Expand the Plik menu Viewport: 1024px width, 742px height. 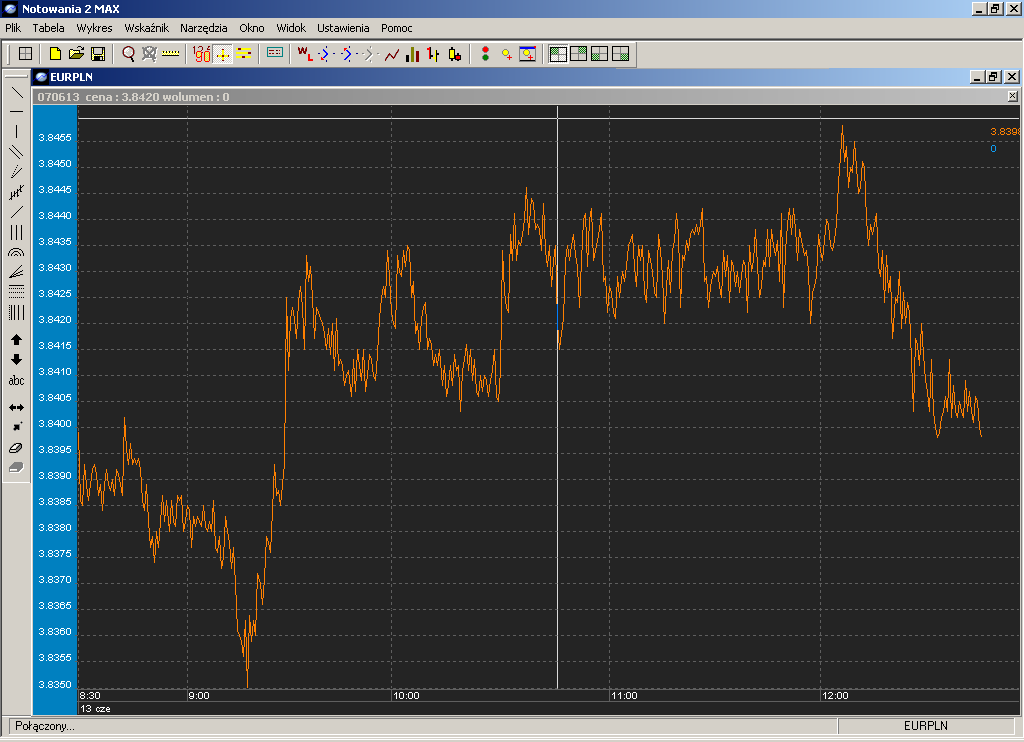pyautogui.click(x=13, y=28)
